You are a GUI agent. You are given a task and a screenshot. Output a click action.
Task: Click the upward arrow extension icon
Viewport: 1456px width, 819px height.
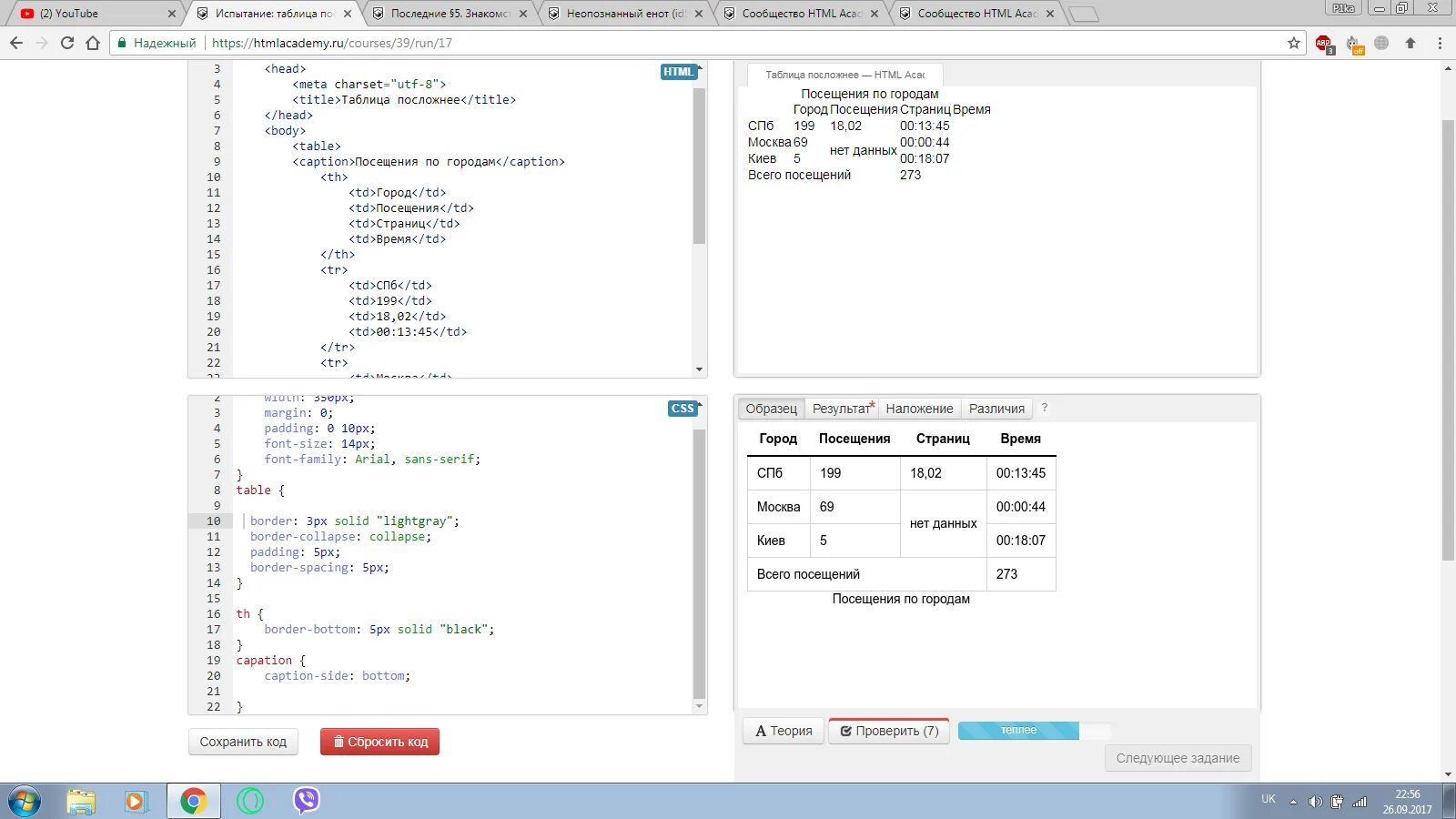coord(1410,43)
